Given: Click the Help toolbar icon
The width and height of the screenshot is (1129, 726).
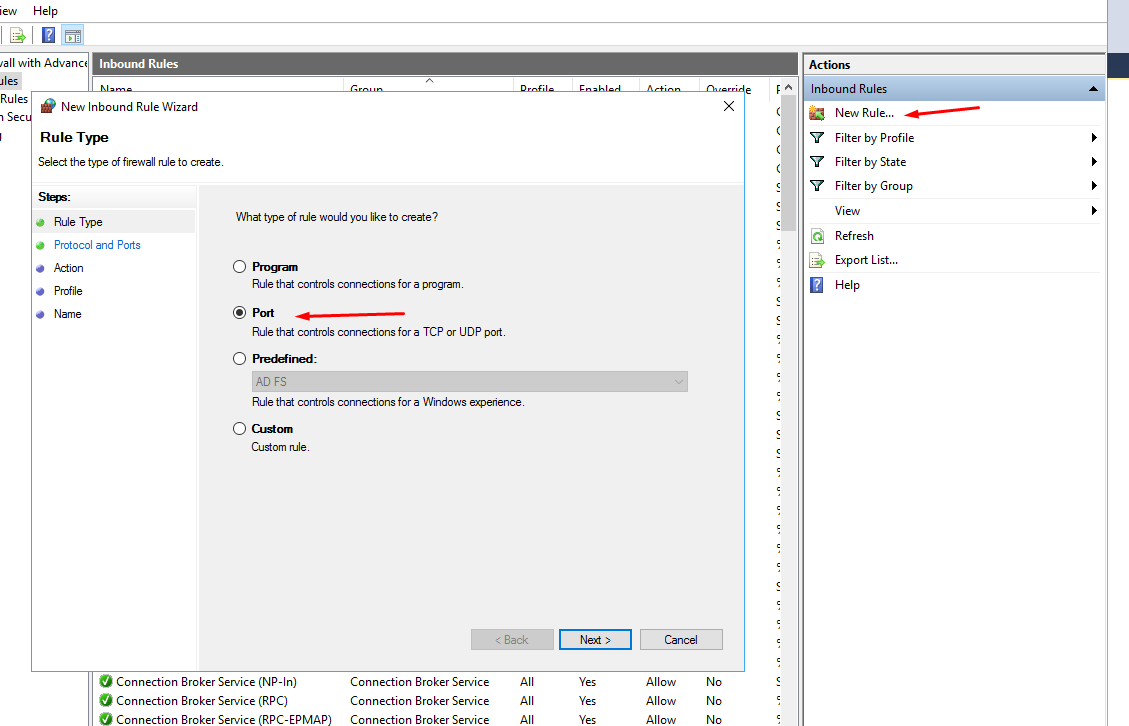Looking at the screenshot, I should point(48,34).
